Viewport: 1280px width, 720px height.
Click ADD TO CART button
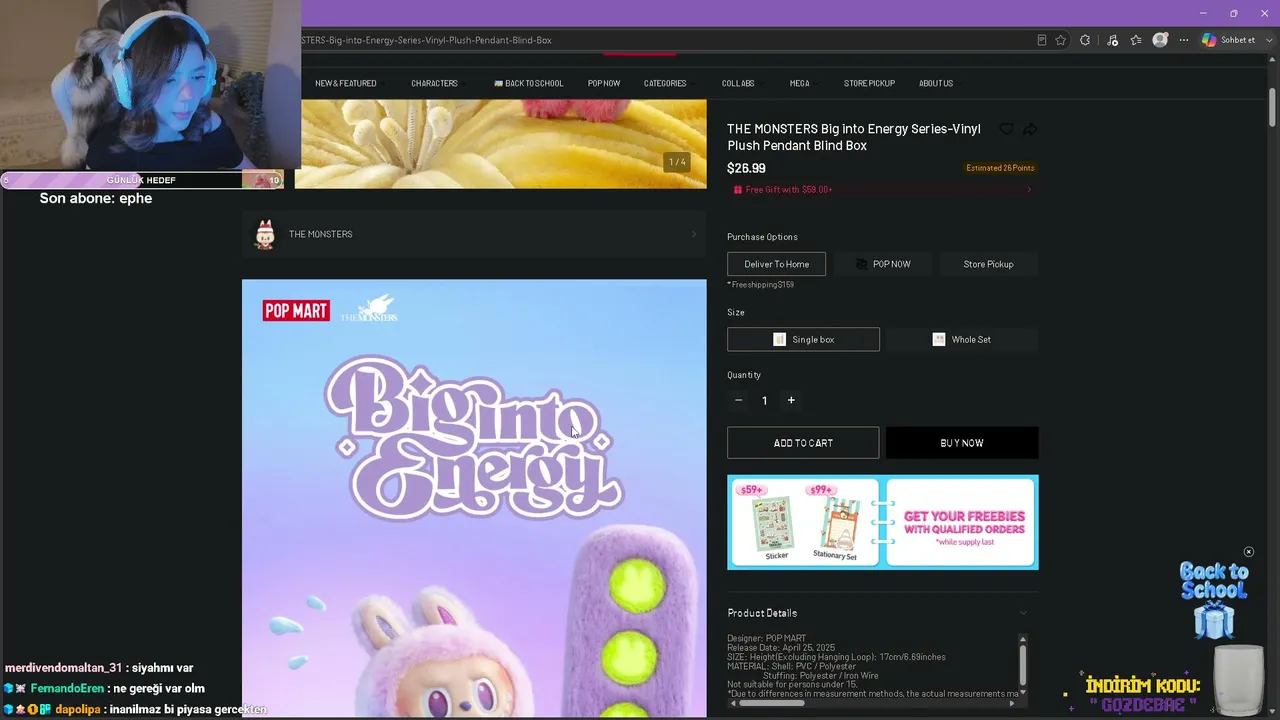(803, 443)
